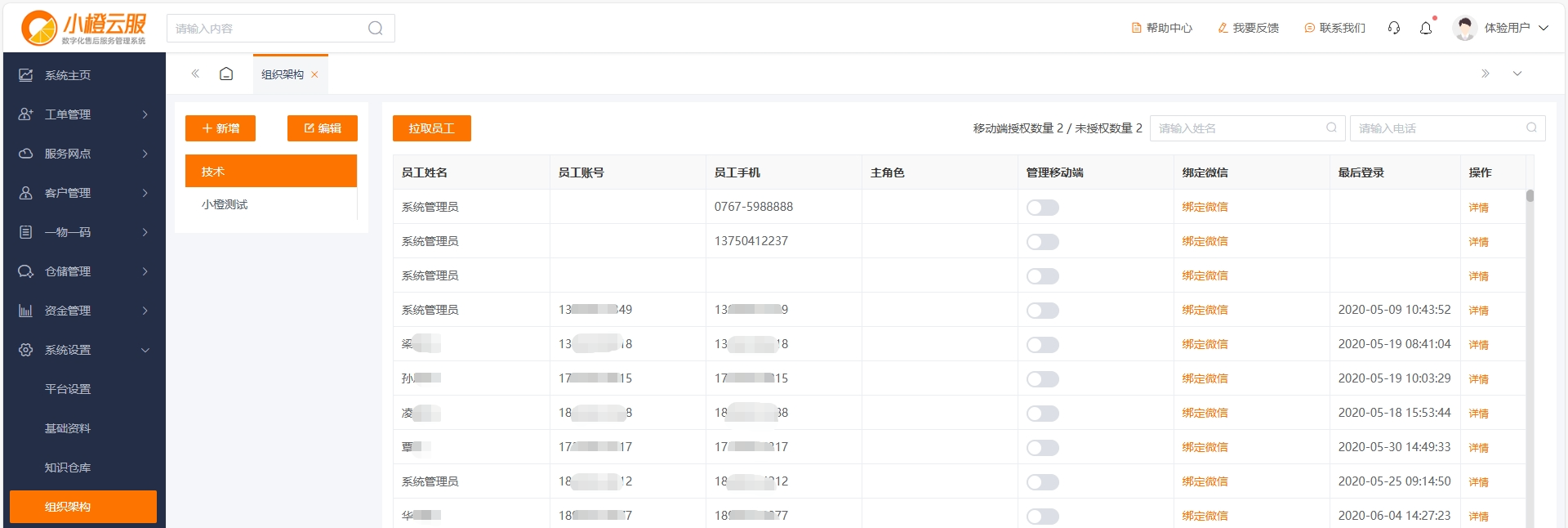Click the 拉取员工 button
This screenshot has height=528, width=1568.
[x=431, y=128]
